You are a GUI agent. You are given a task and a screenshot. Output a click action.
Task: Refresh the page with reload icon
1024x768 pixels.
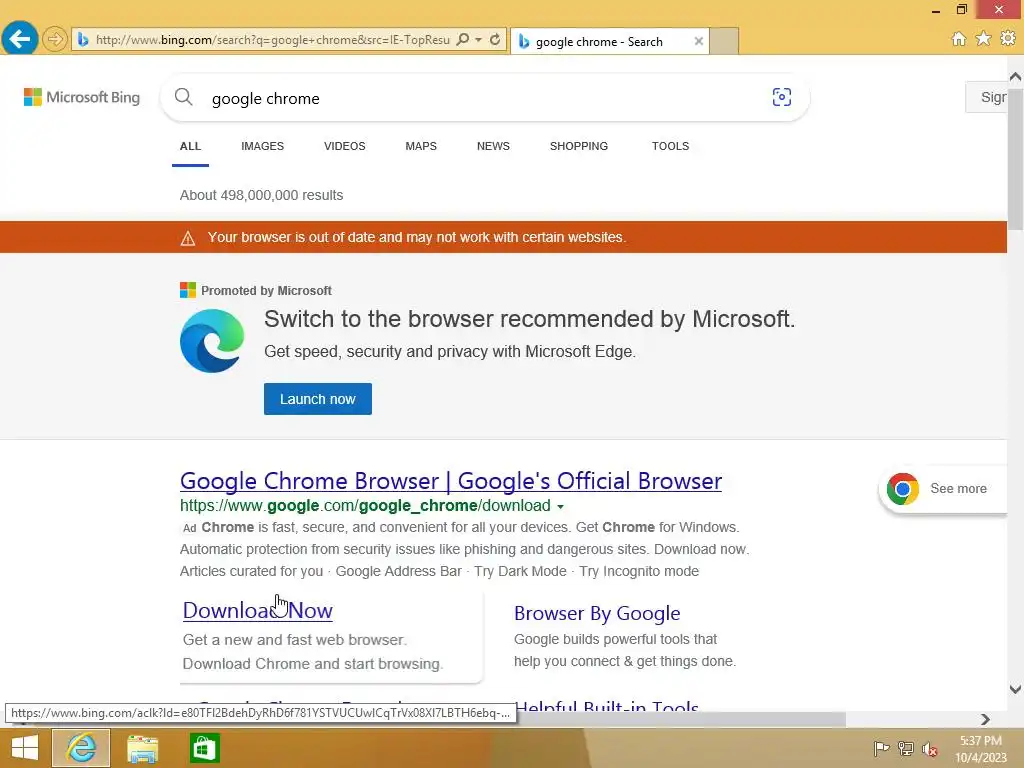tap(495, 40)
